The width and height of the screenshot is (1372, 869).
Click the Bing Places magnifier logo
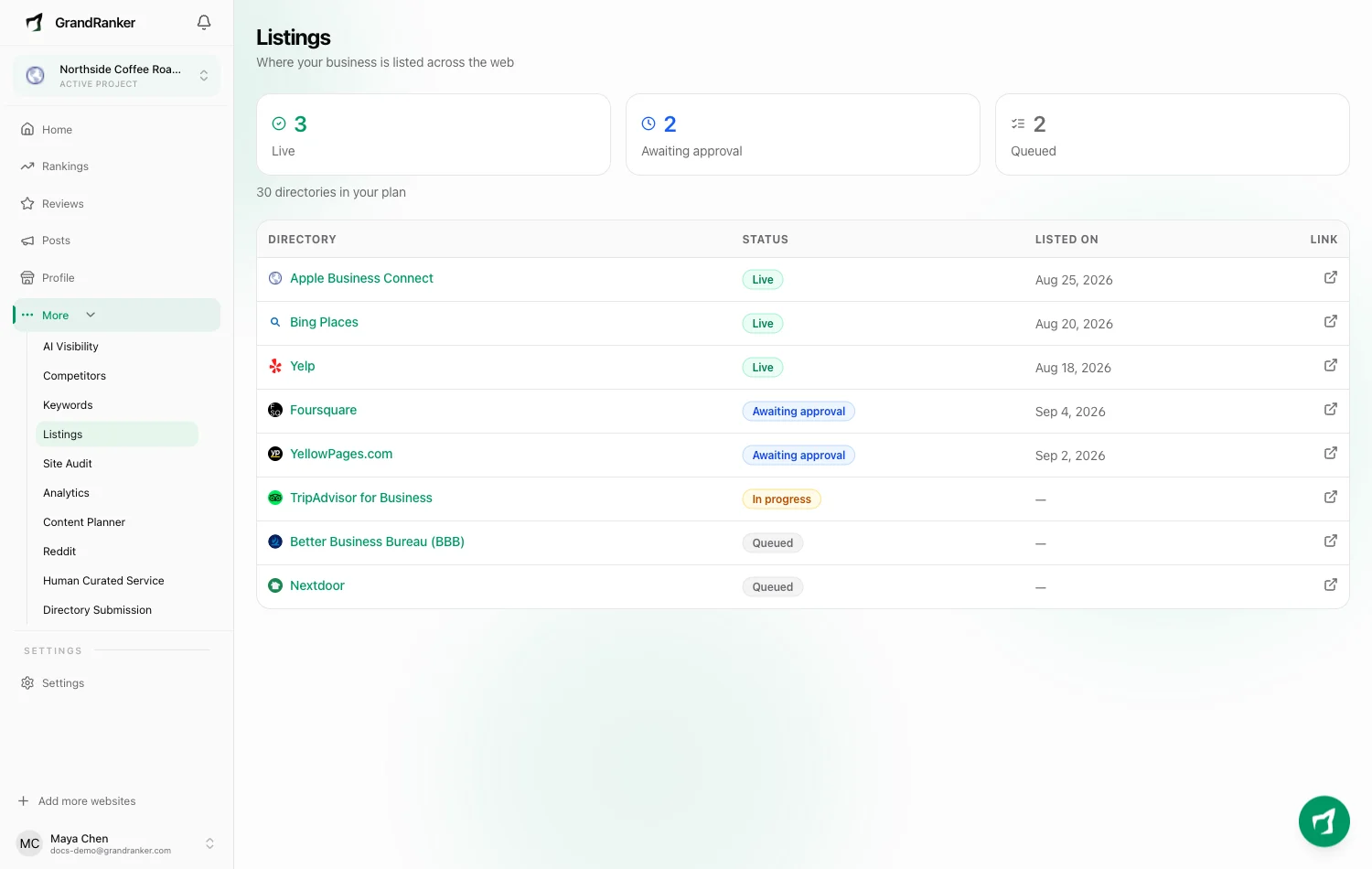pos(275,322)
